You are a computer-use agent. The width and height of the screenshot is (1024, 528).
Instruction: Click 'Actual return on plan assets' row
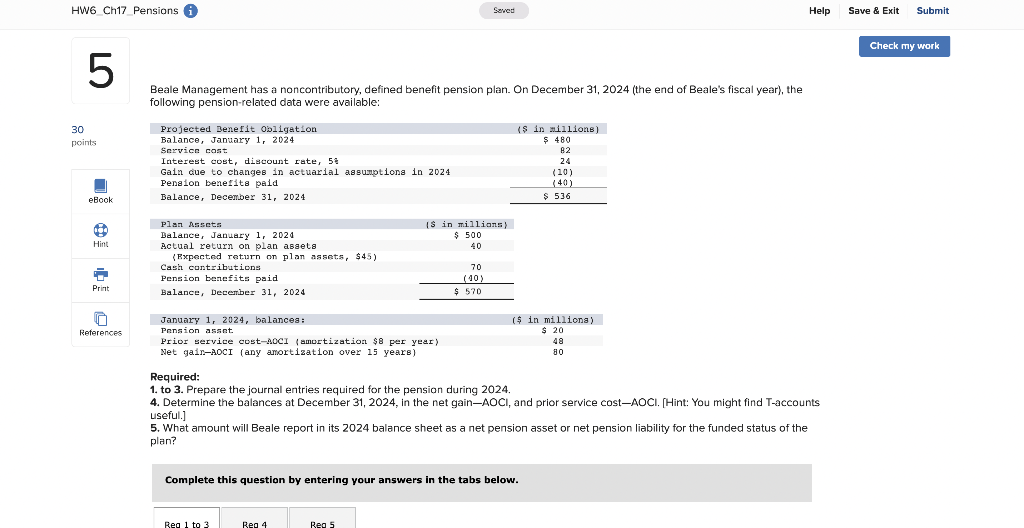pos(332,246)
